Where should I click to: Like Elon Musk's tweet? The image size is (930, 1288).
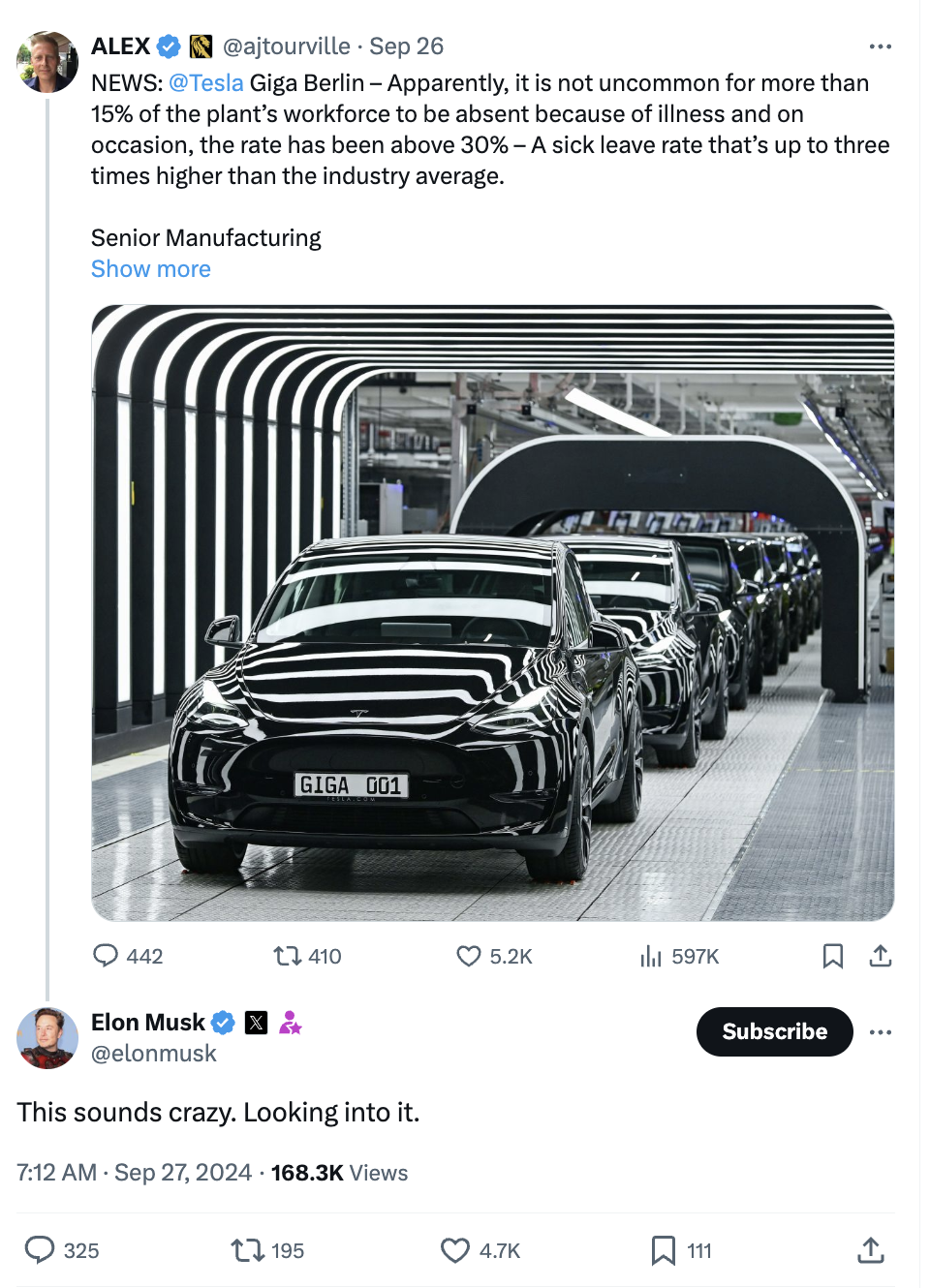(455, 1250)
